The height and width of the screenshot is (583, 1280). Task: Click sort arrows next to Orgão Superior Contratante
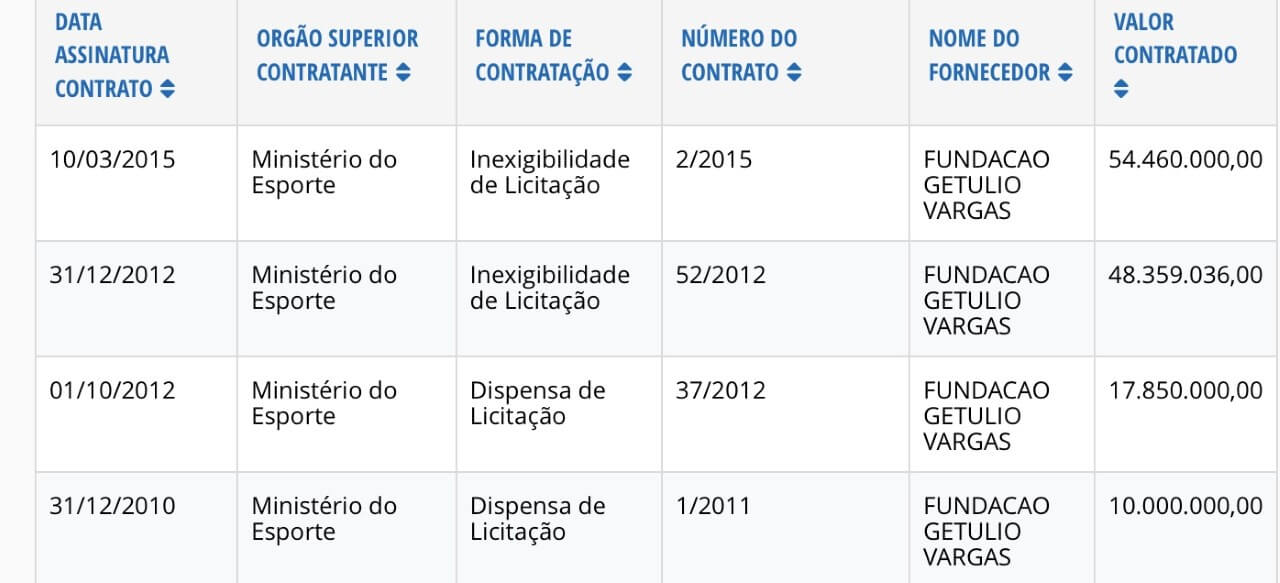[403, 72]
